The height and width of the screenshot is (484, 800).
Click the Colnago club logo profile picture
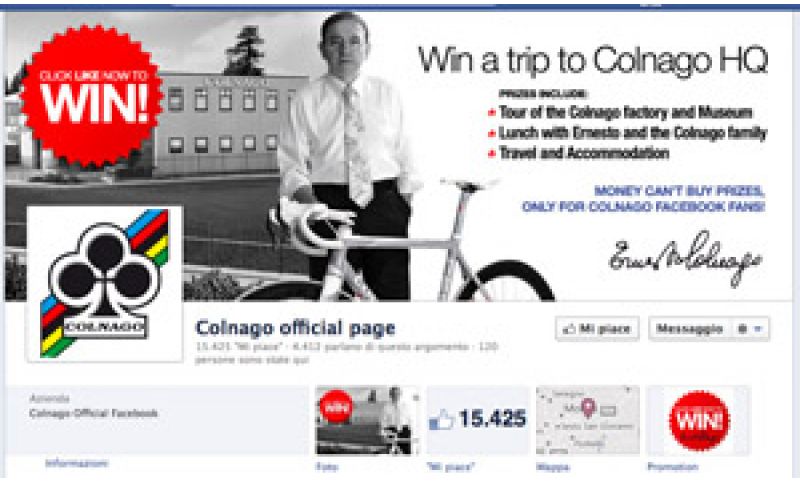[105, 284]
